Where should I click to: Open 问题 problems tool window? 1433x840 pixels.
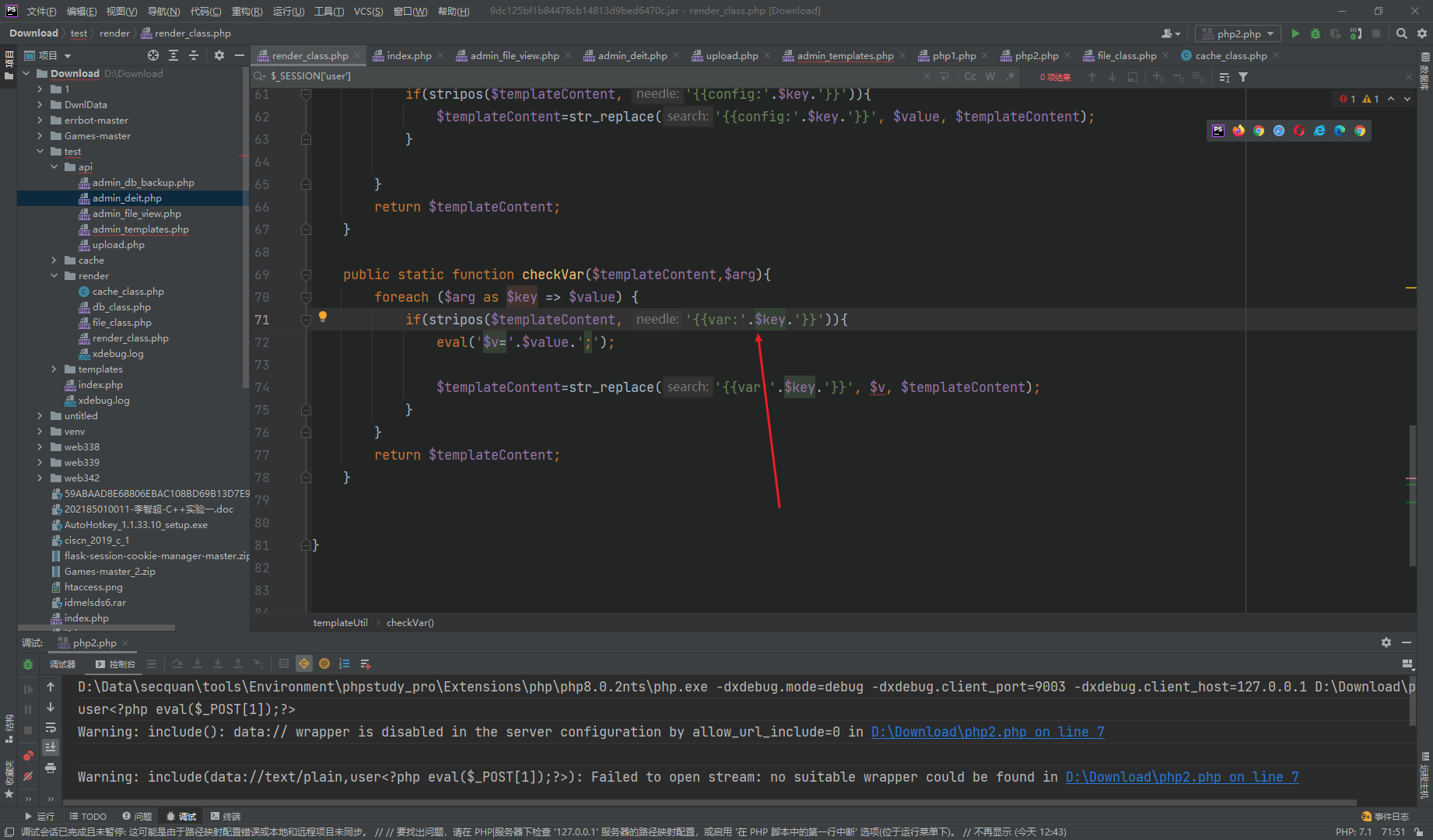coord(137,816)
